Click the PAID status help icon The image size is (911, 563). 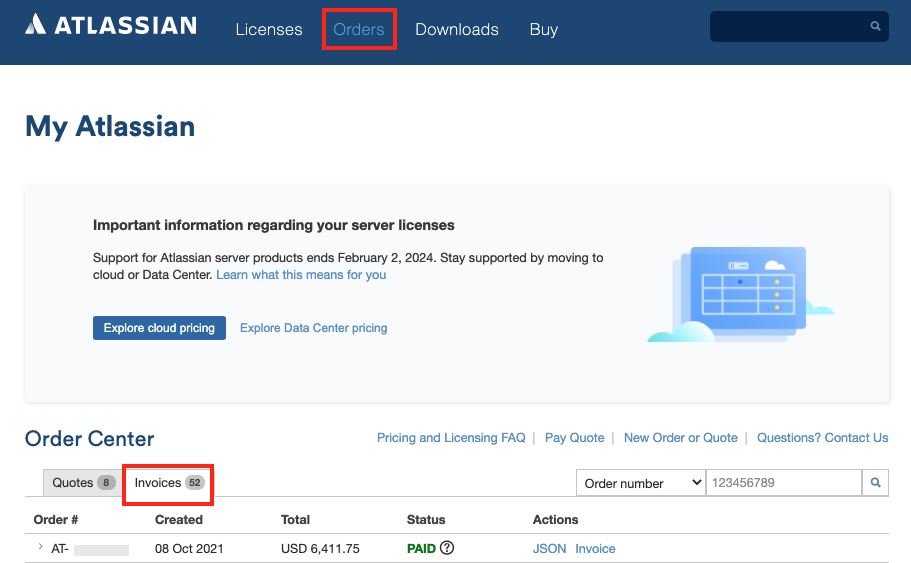(x=447, y=548)
